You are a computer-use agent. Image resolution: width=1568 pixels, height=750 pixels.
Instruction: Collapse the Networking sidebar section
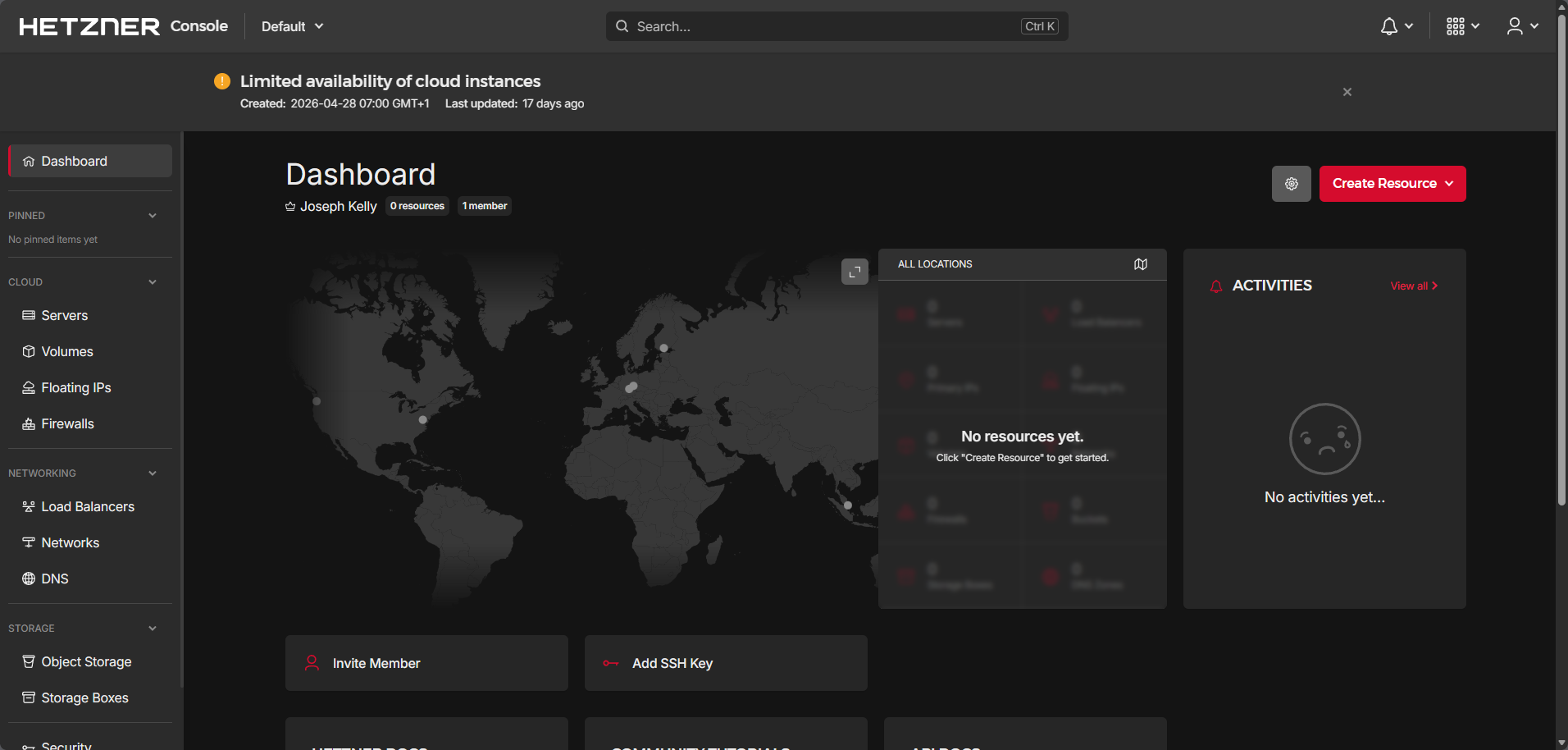[153, 473]
